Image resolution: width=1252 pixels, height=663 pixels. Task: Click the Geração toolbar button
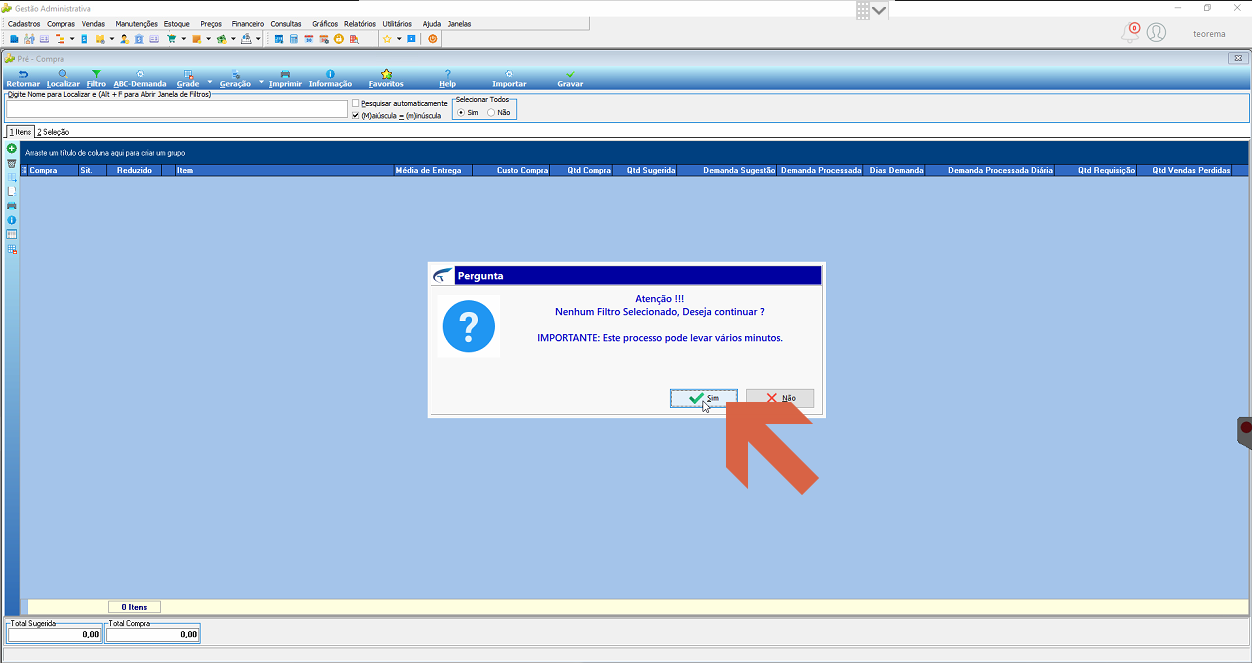coord(235,79)
